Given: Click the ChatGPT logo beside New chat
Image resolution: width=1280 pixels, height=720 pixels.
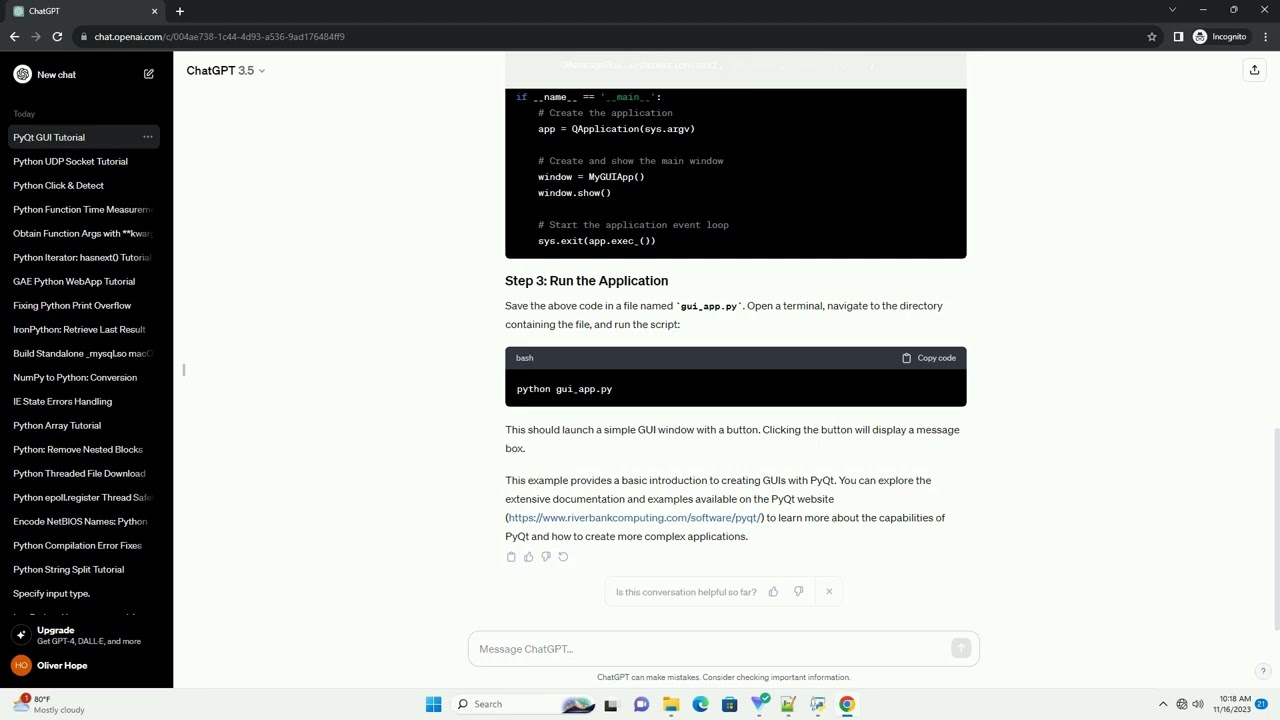Looking at the screenshot, I should [23, 74].
